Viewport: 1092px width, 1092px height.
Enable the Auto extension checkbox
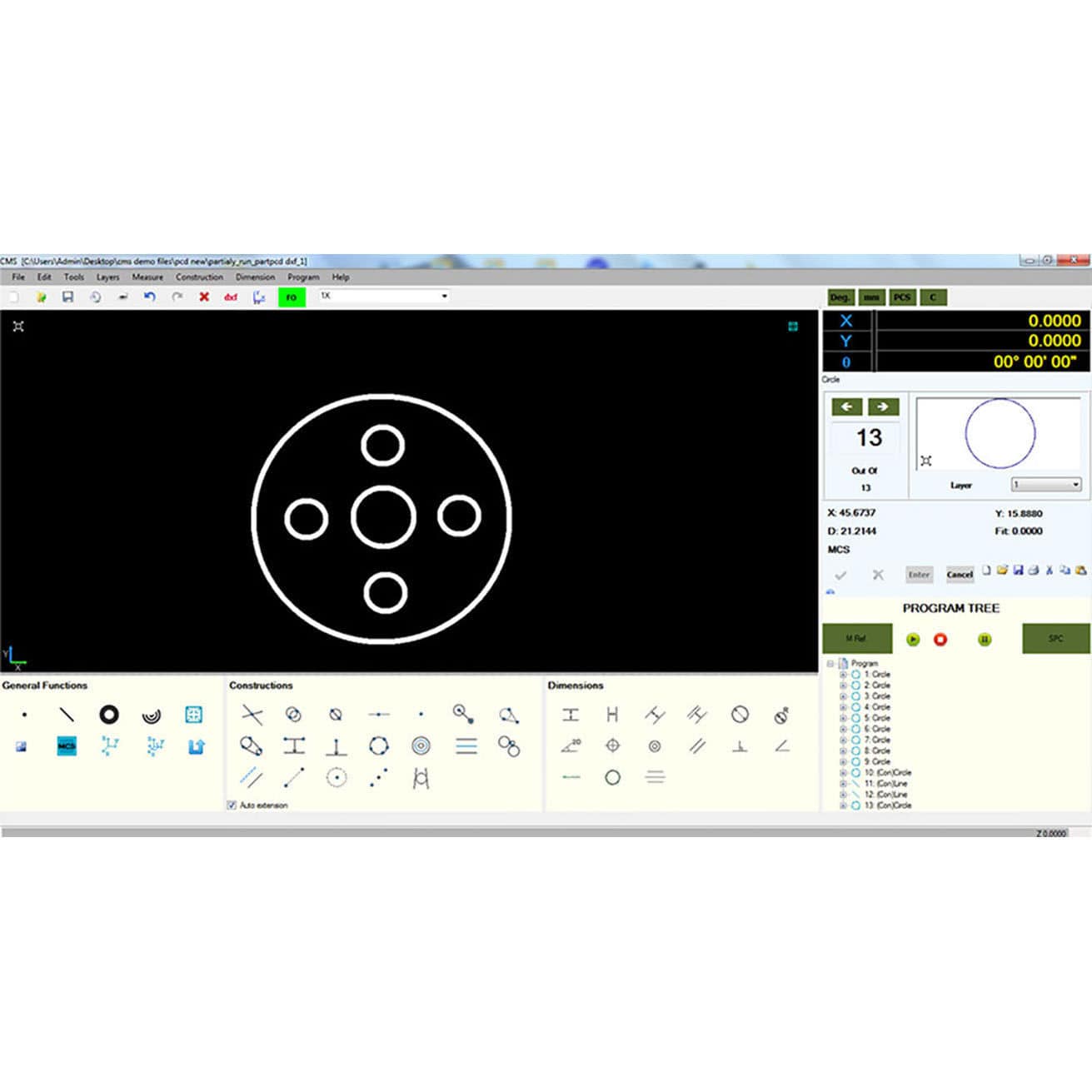pos(232,805)
